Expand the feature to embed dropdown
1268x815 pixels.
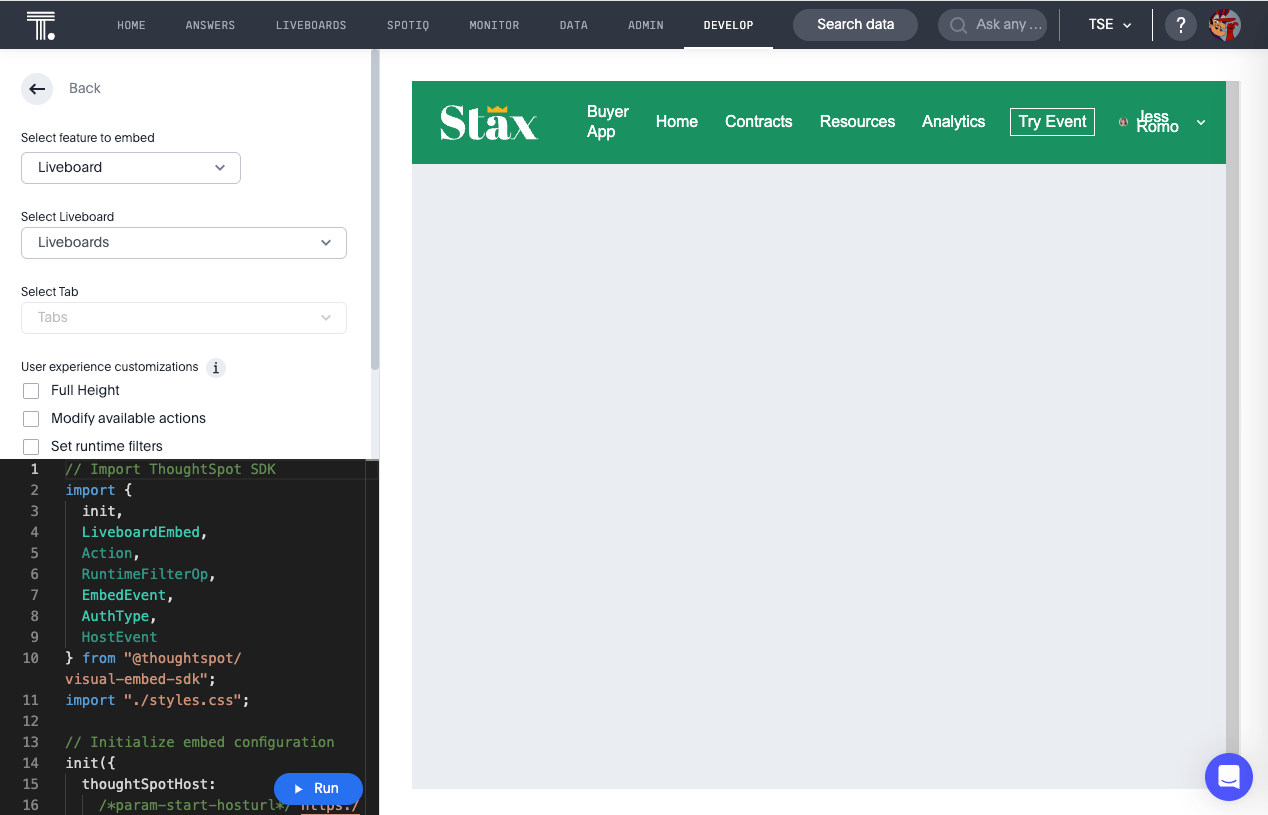click(x=130, y=167)
